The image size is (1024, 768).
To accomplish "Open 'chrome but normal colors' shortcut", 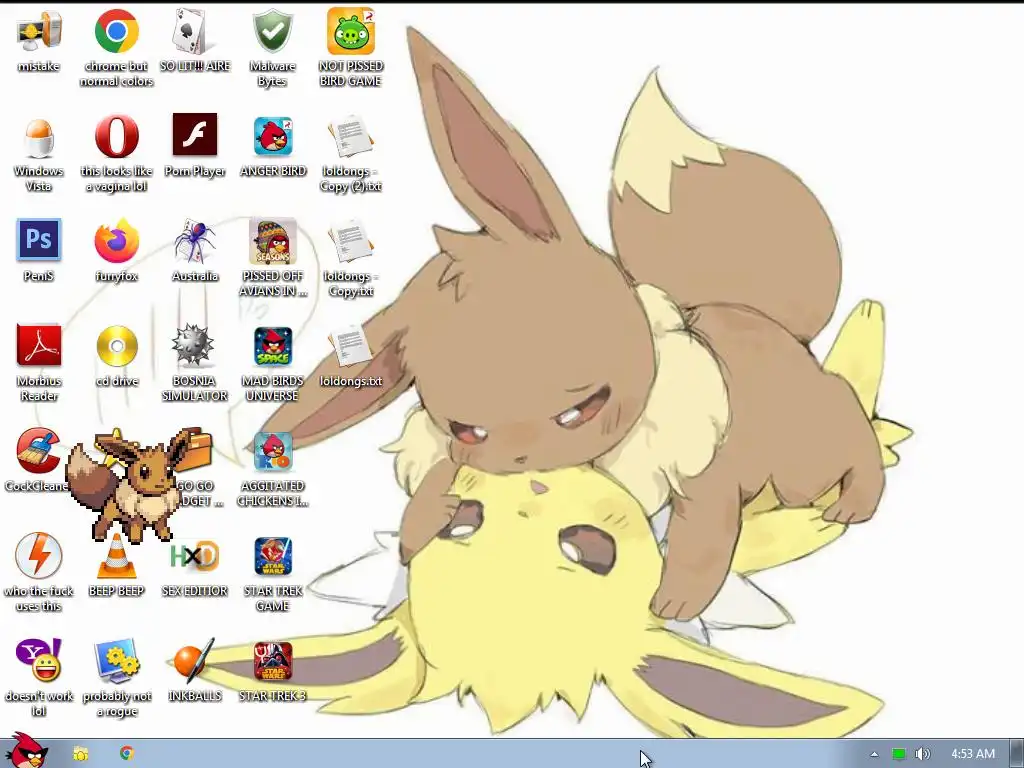I will tap(116, 31).
